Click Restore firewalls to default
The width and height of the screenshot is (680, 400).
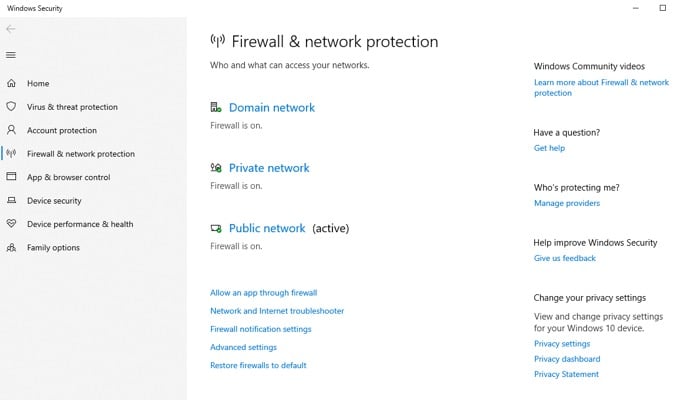pos(258,365)
